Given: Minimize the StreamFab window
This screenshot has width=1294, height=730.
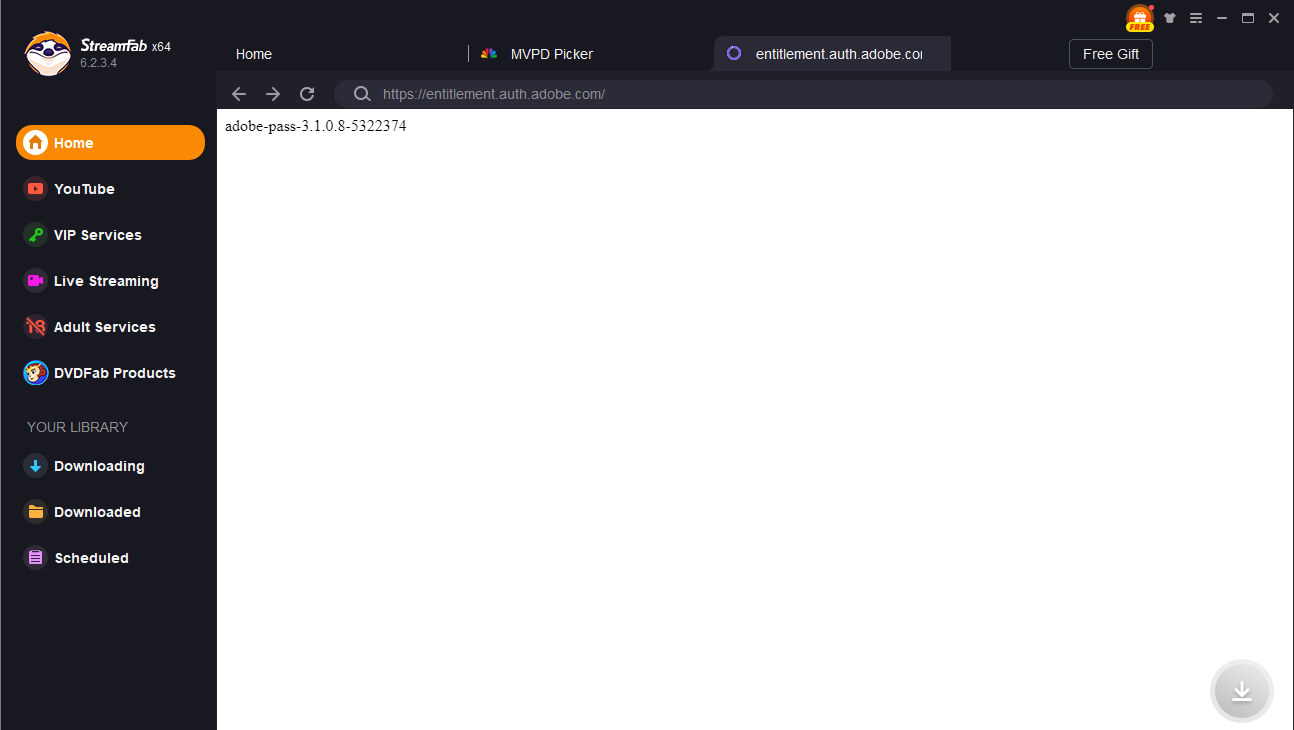Looking at the screenshot, I should pyautogui.click(x=1221, y=18).
